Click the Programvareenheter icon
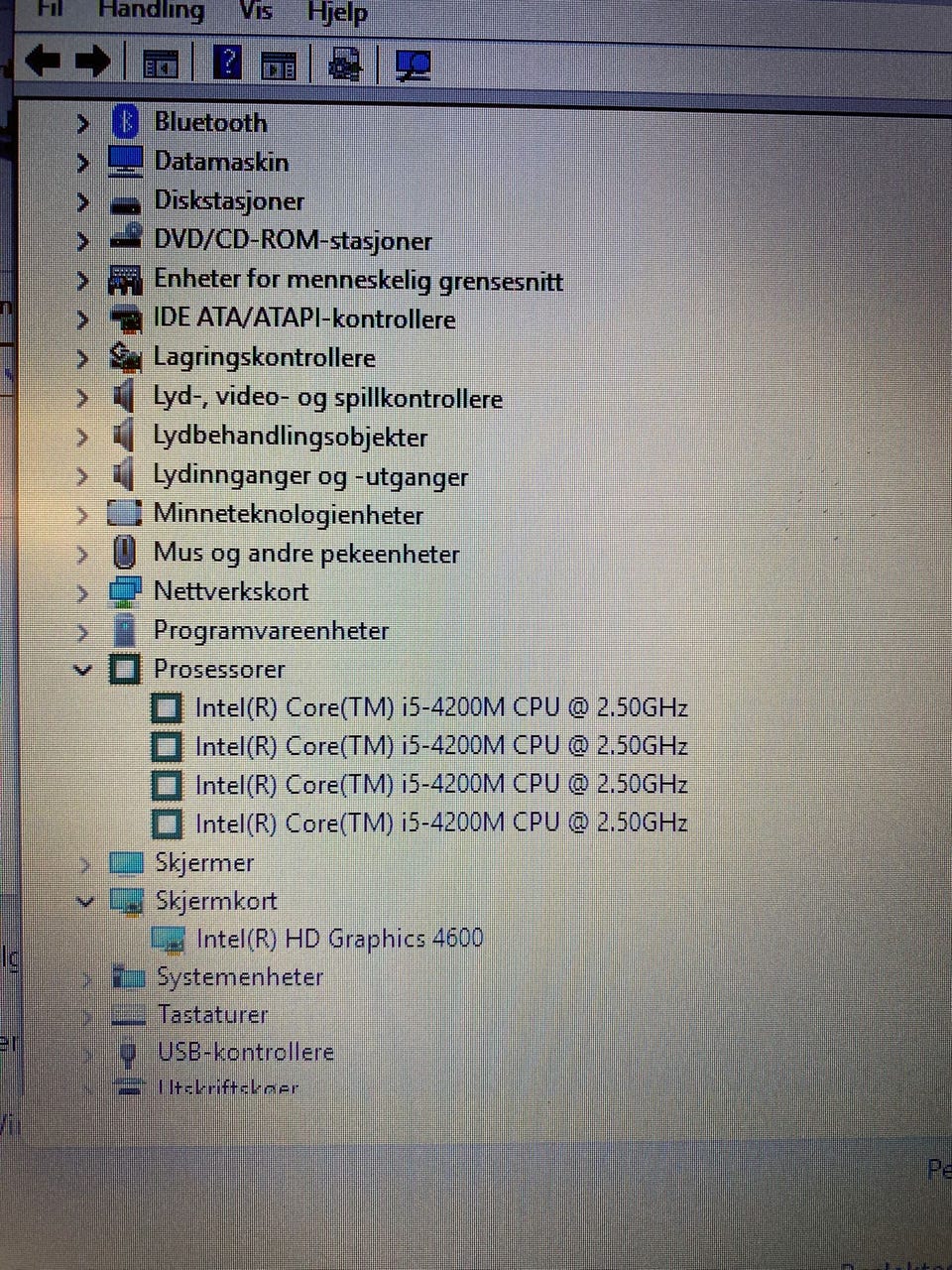This screenshot has height=1270, width=952. pyautogui.click(x=125, y=630)
